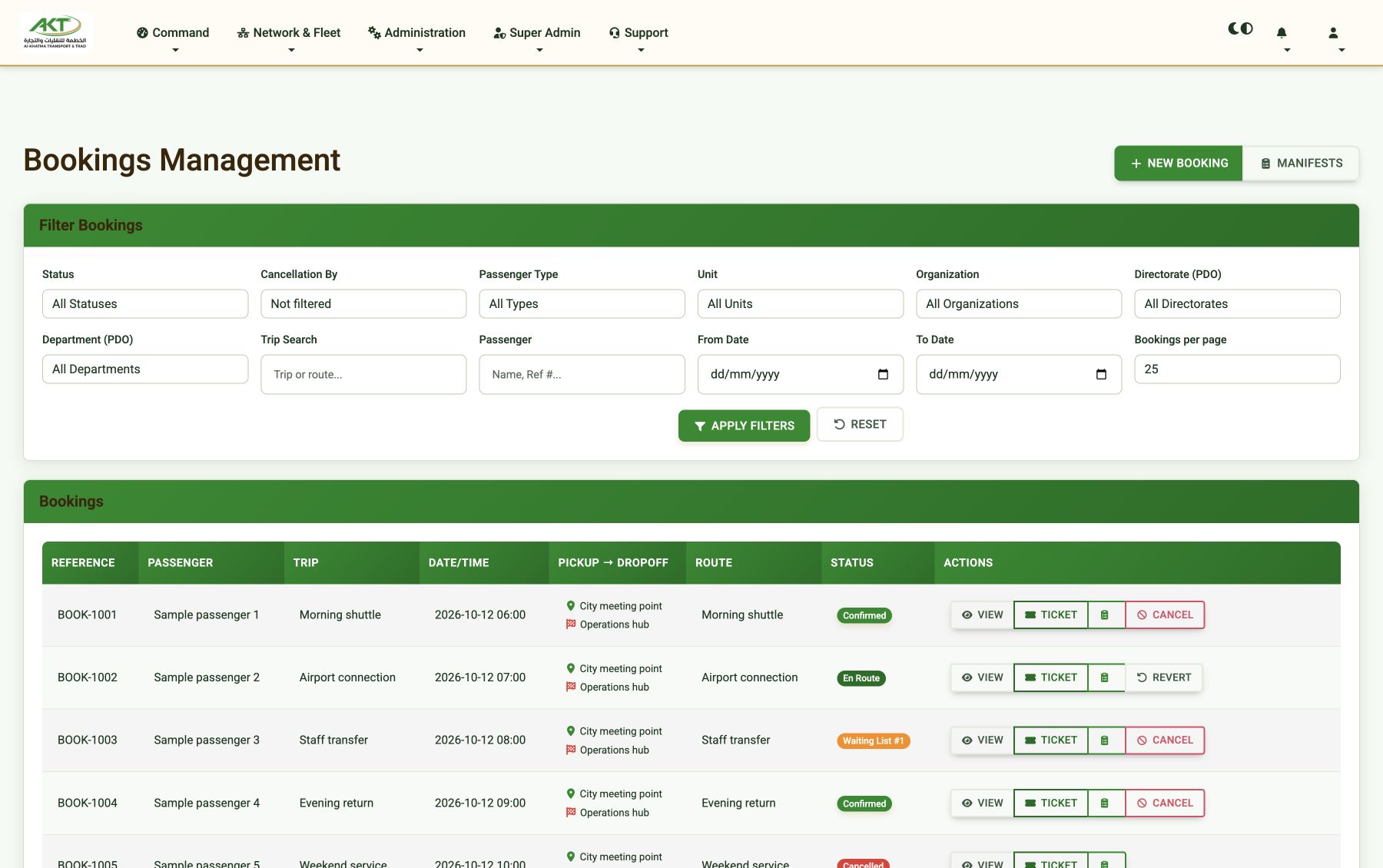Cancel booking BOOK-1001
The height and width of the screenshot is (868, 1383).
pos(1165,615)
